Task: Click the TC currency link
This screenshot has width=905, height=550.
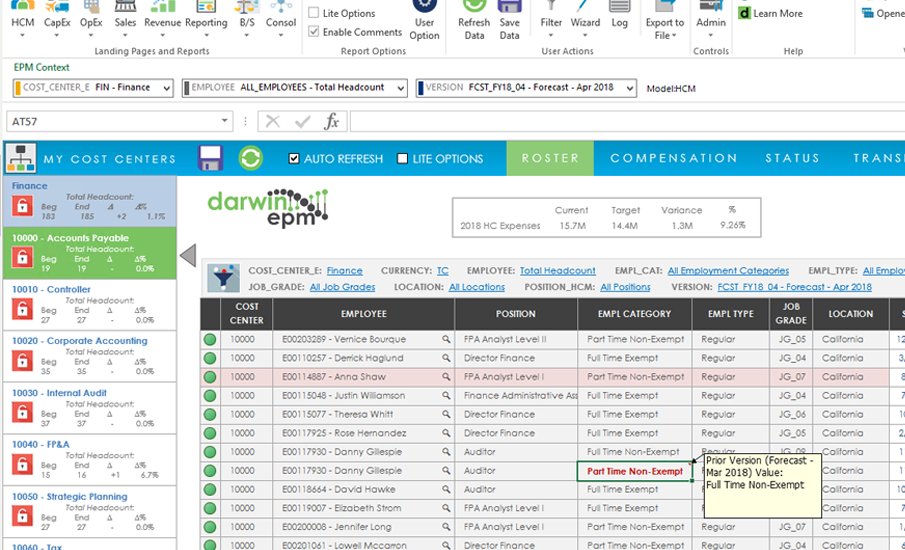Action: point(443,271)
